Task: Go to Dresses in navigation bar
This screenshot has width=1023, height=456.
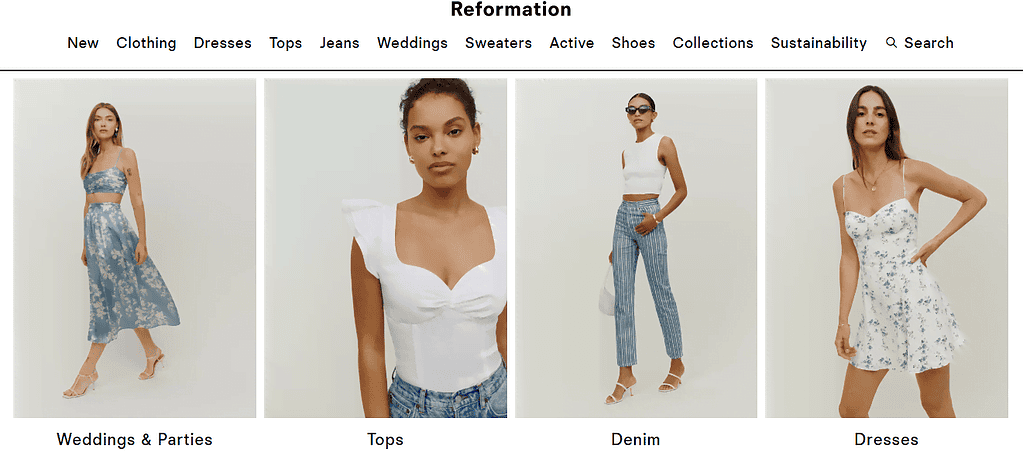Action: pos(222,43)
